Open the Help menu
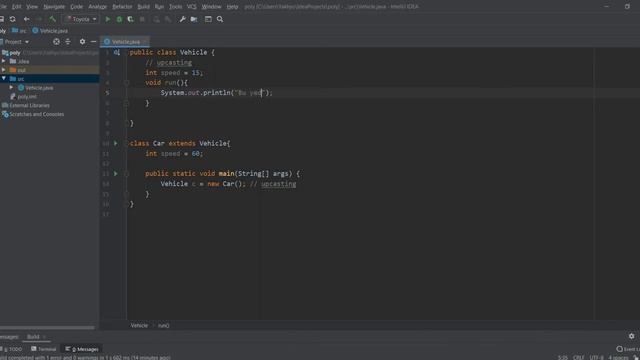640x360 pixels. [x=232, y=7]
